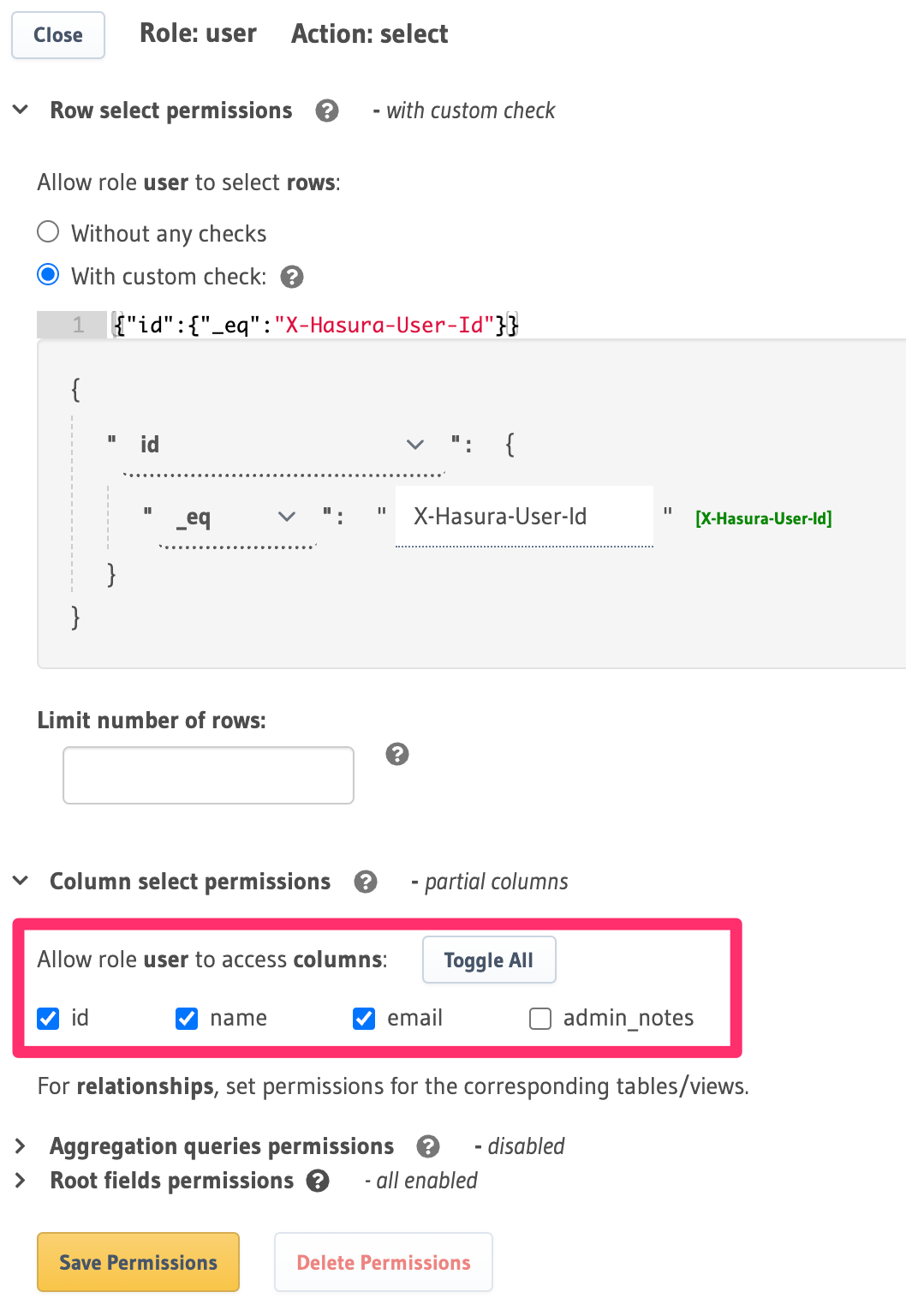This screenshot has width=906, height=1316.
Task: Uncheck the email column permission
Action: pos(363,1018)
